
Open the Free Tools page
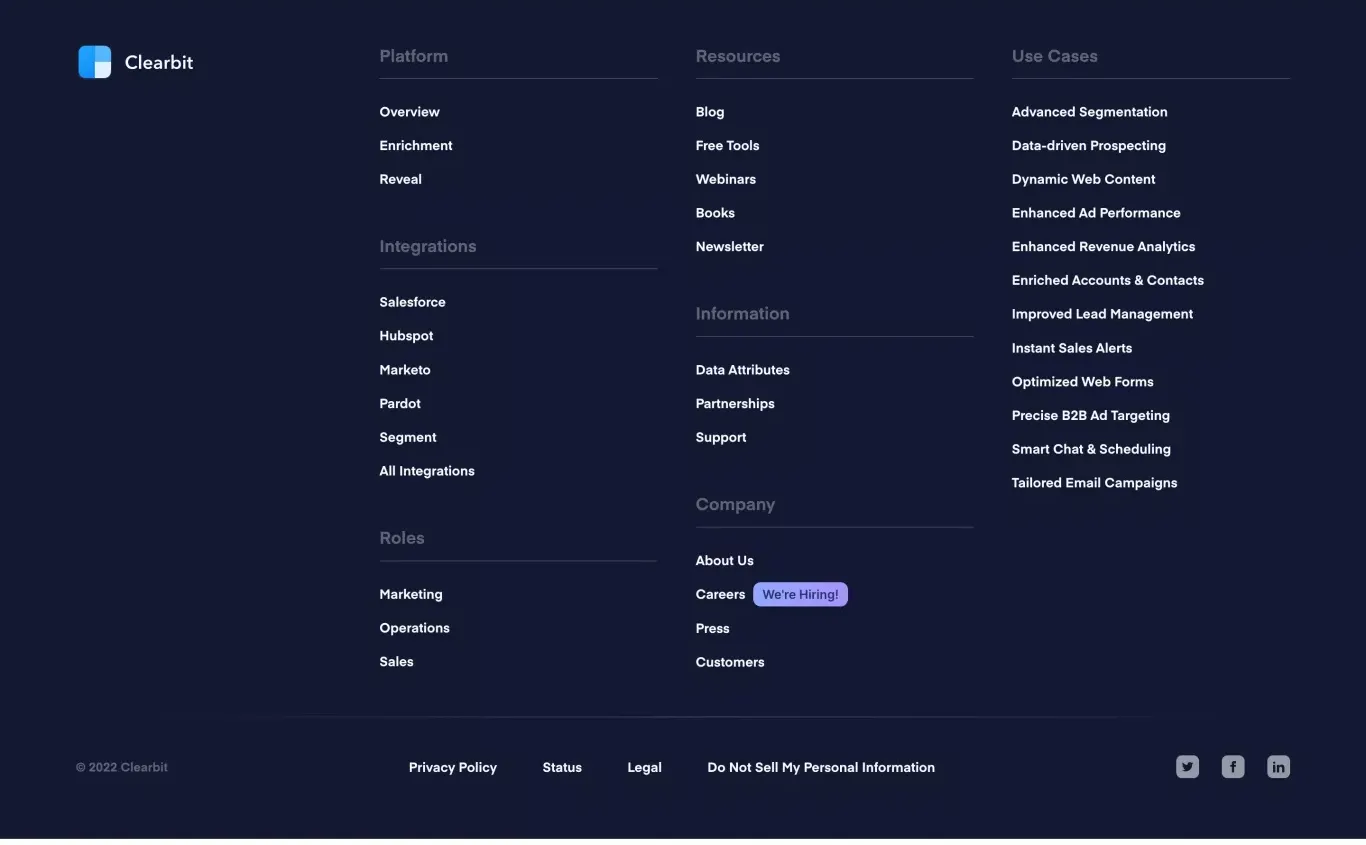pos(727,146)
